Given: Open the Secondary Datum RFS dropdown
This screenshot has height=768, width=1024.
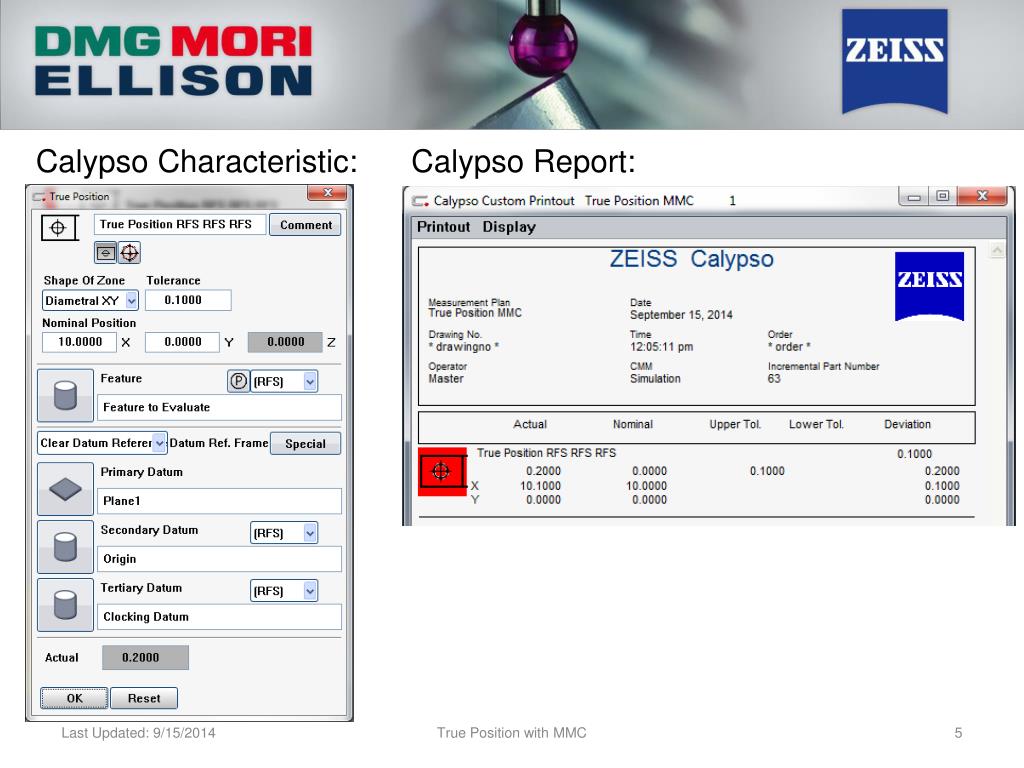Looking at the screenshot, I should 310,533.
